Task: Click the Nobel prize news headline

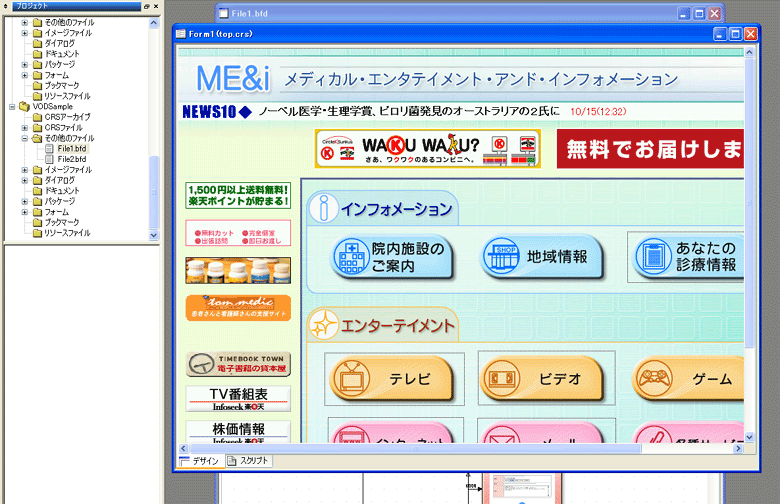Action: point(409,111)
